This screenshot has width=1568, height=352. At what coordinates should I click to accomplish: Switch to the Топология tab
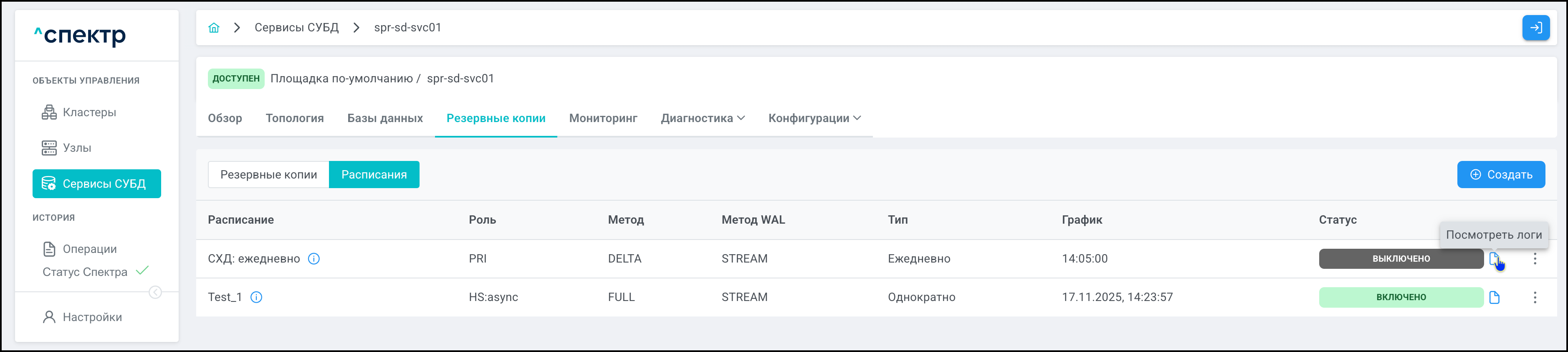tap(295, 118)
